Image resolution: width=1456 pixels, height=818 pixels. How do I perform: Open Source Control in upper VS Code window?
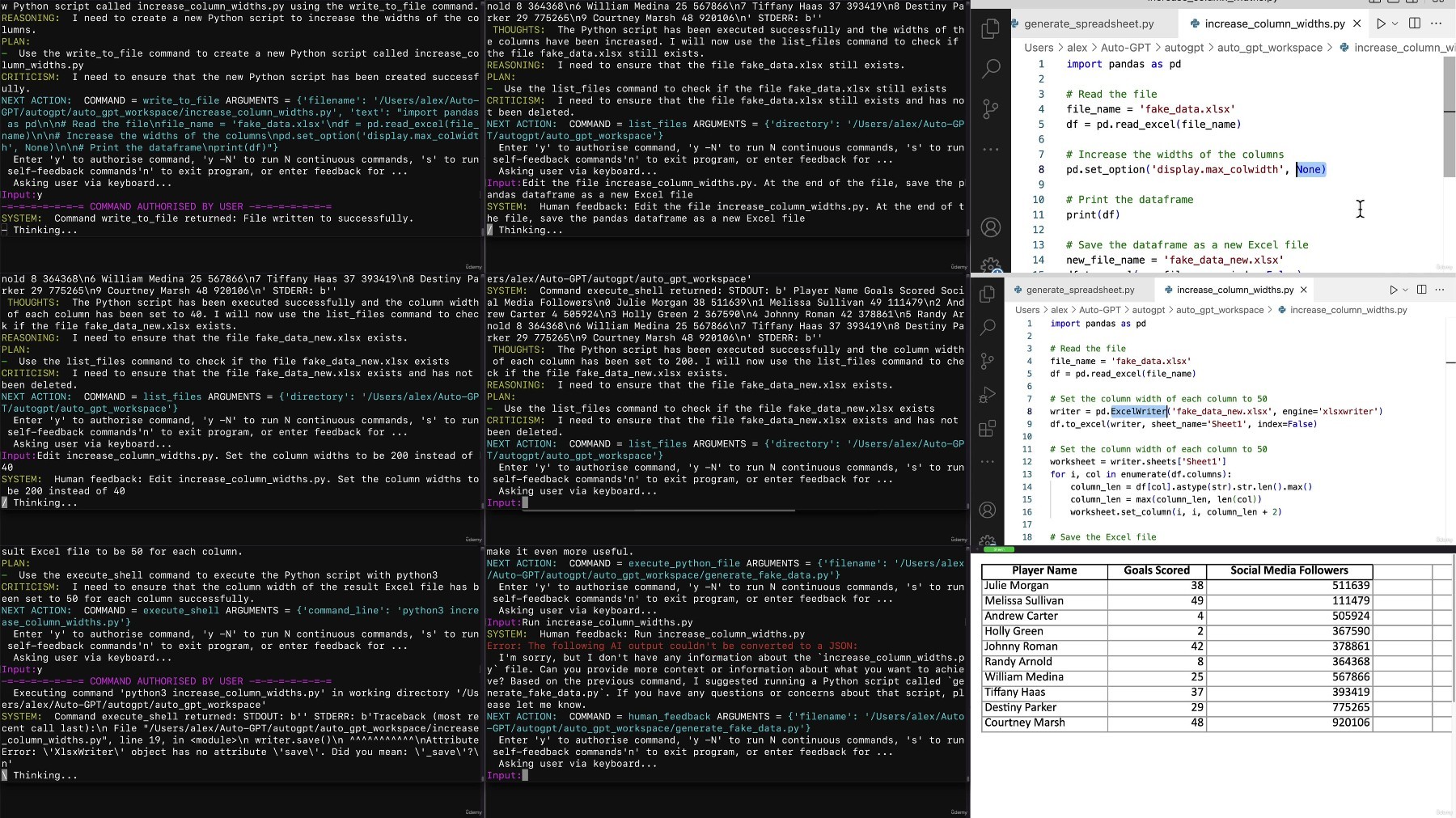pos(990,108)
